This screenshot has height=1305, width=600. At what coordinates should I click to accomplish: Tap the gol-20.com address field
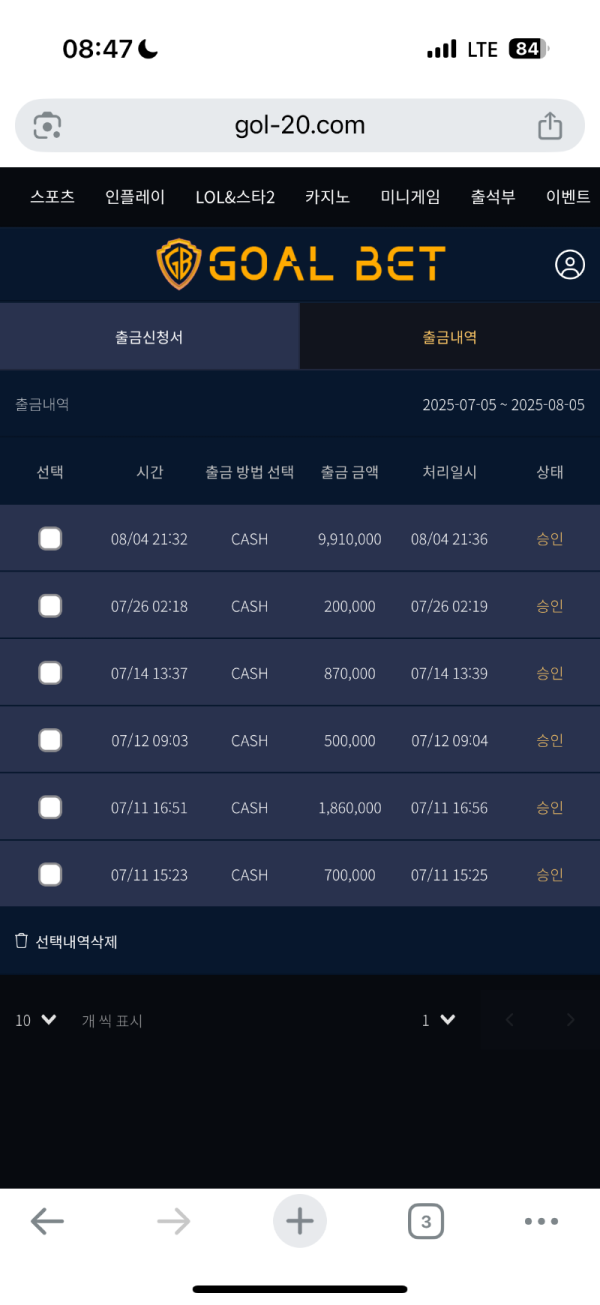300,126
